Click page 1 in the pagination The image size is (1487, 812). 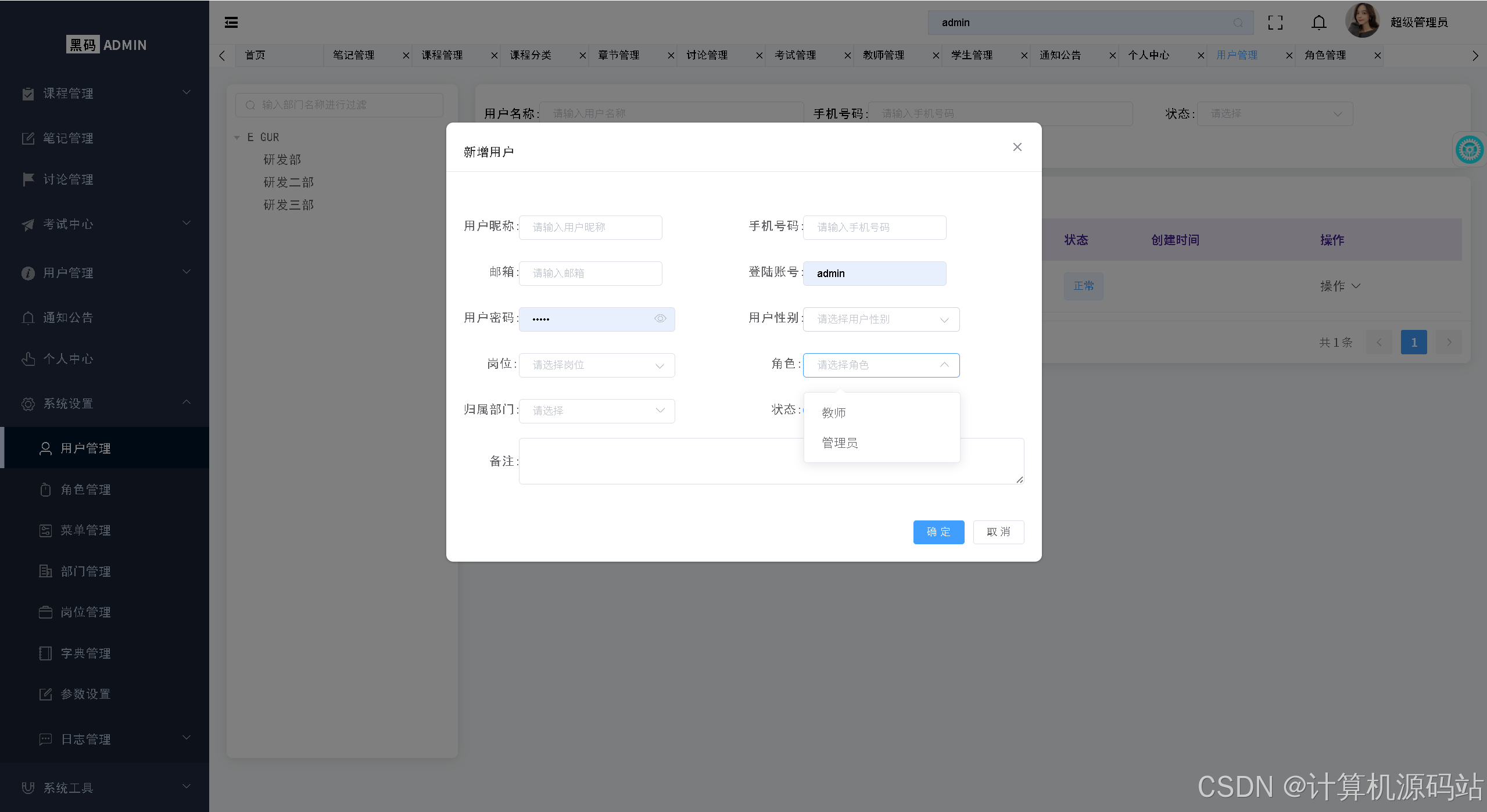point(1413,342)
